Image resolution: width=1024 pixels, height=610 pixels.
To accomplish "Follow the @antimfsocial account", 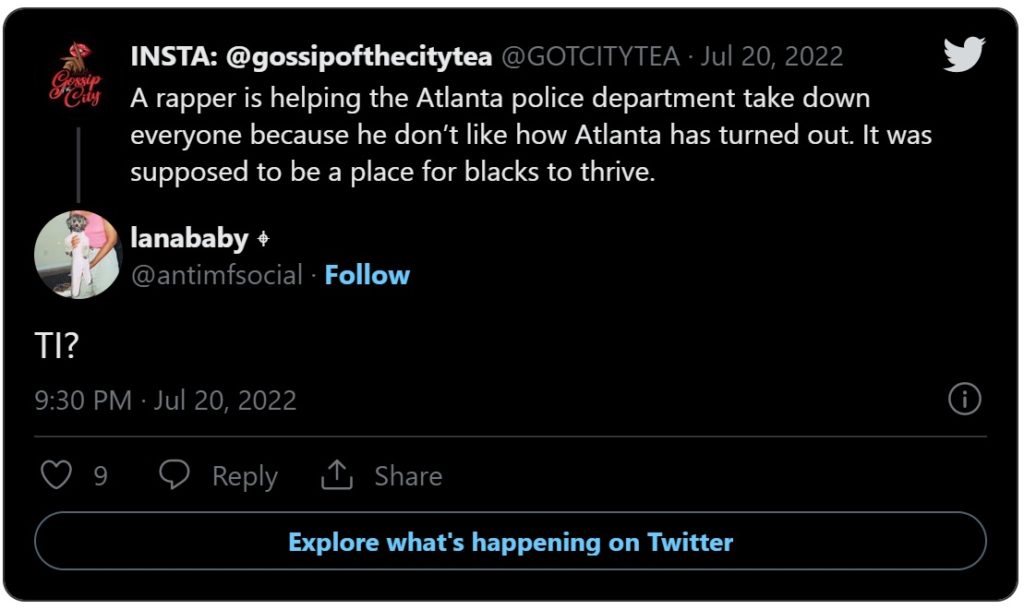I will tap(368, 275).
